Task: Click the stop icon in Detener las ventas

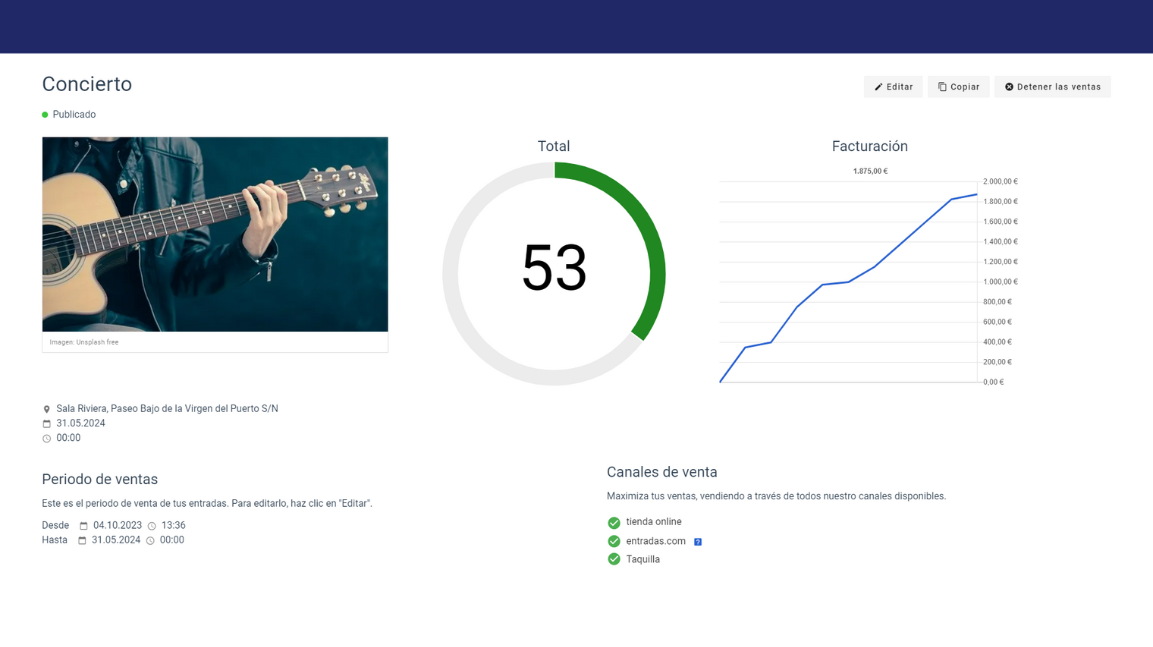Action: (1009, 87)
